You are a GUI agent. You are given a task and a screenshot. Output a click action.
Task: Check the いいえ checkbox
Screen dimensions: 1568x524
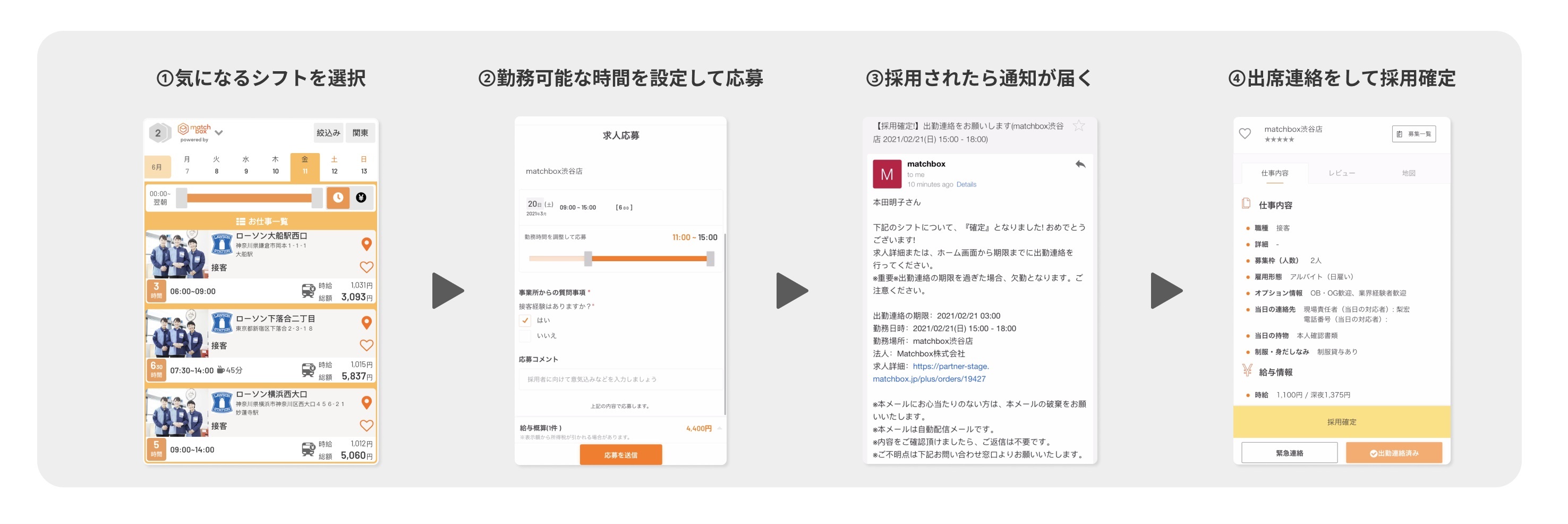tap(525, 336)
